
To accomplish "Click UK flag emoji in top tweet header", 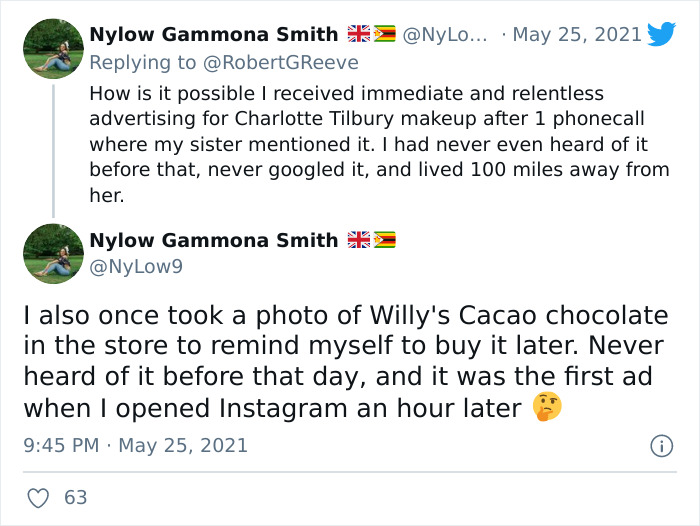I will click(x=359, y=34).
